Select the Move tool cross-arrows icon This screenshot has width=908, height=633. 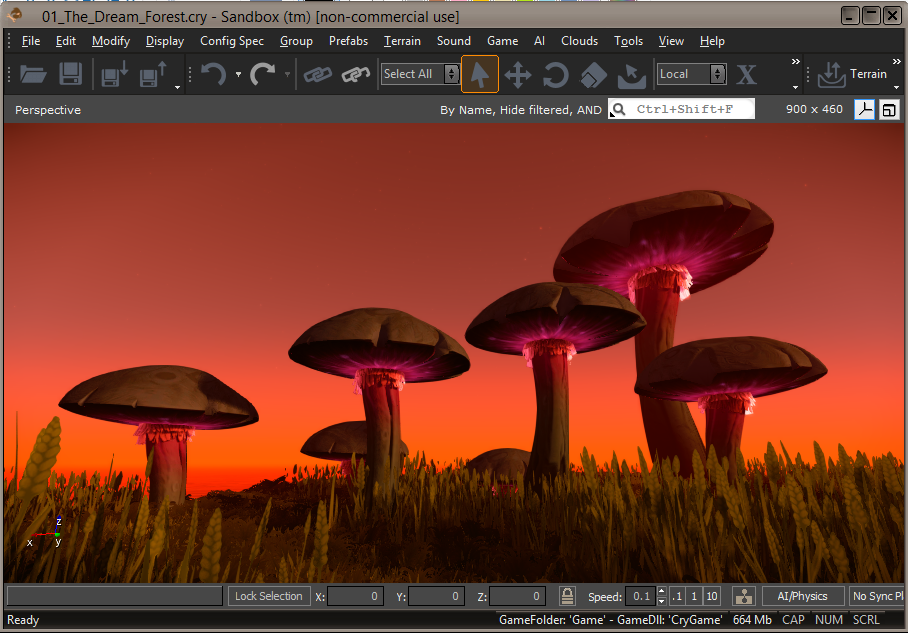point(518,75)
